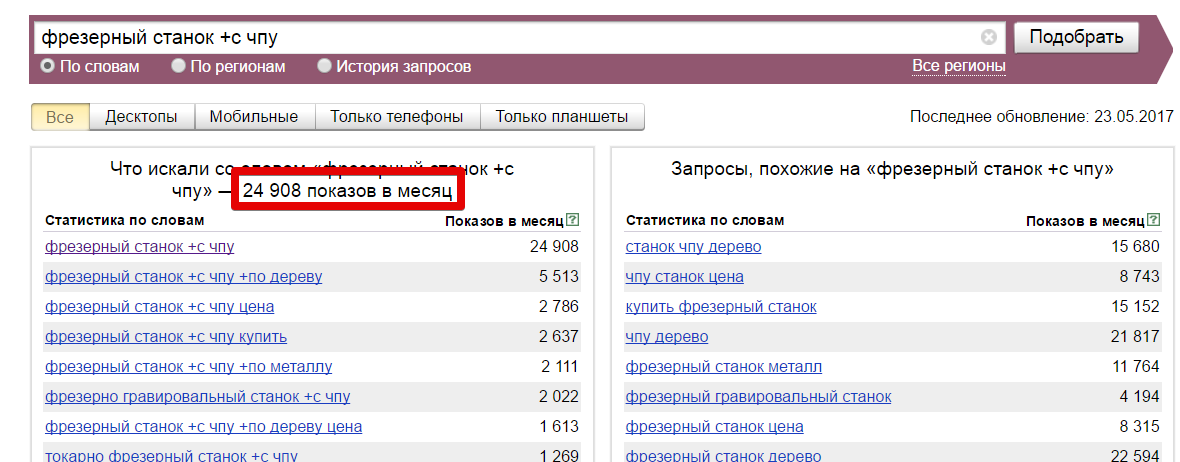
Task: Switch to the 'Мобильные' tab
Action: pos(253,117)
